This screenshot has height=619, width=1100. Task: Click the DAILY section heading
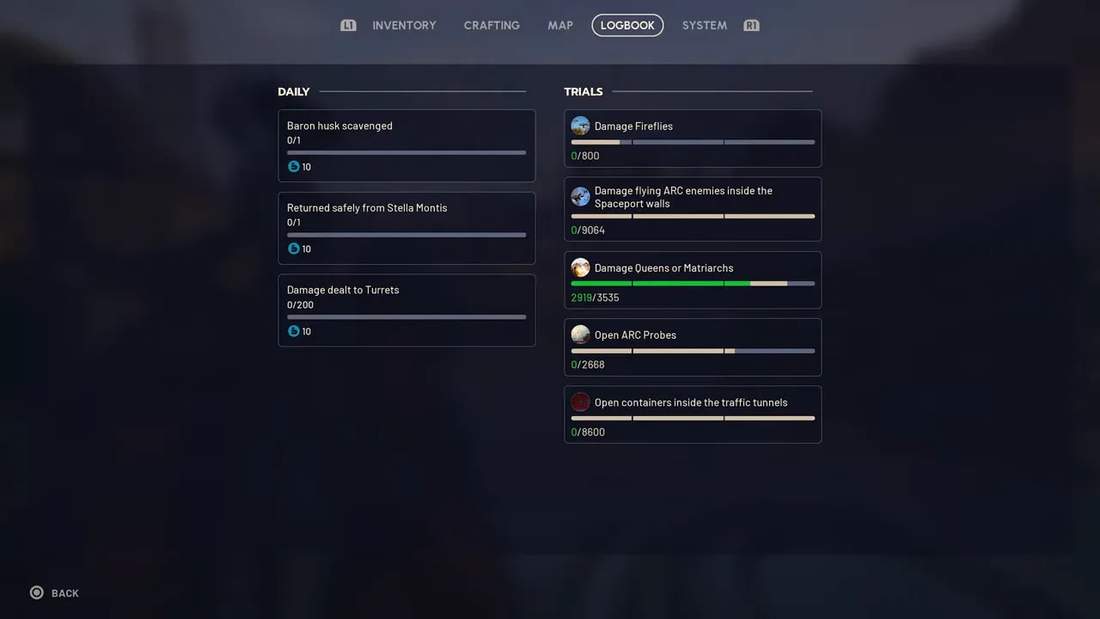pos(293,91)
